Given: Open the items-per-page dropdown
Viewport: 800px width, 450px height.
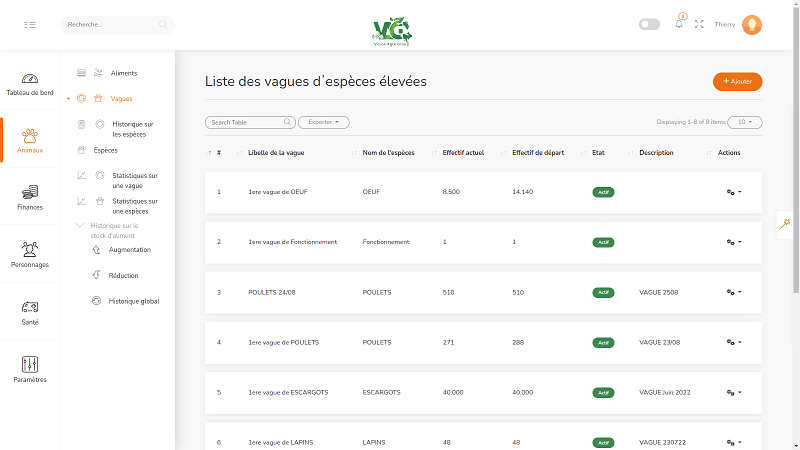Looking at the screenshot, I should pos(744,122).
